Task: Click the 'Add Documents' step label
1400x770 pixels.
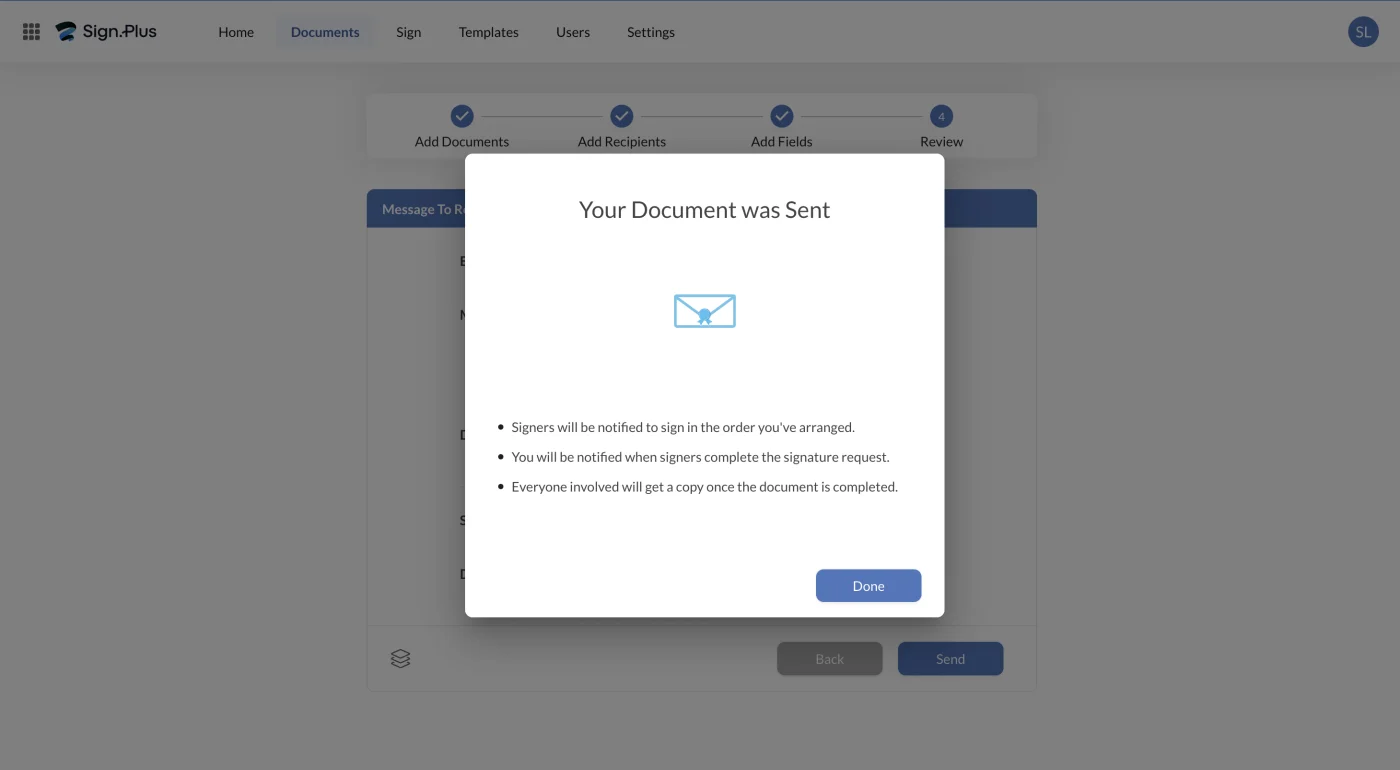Action: tap(462, 142)
